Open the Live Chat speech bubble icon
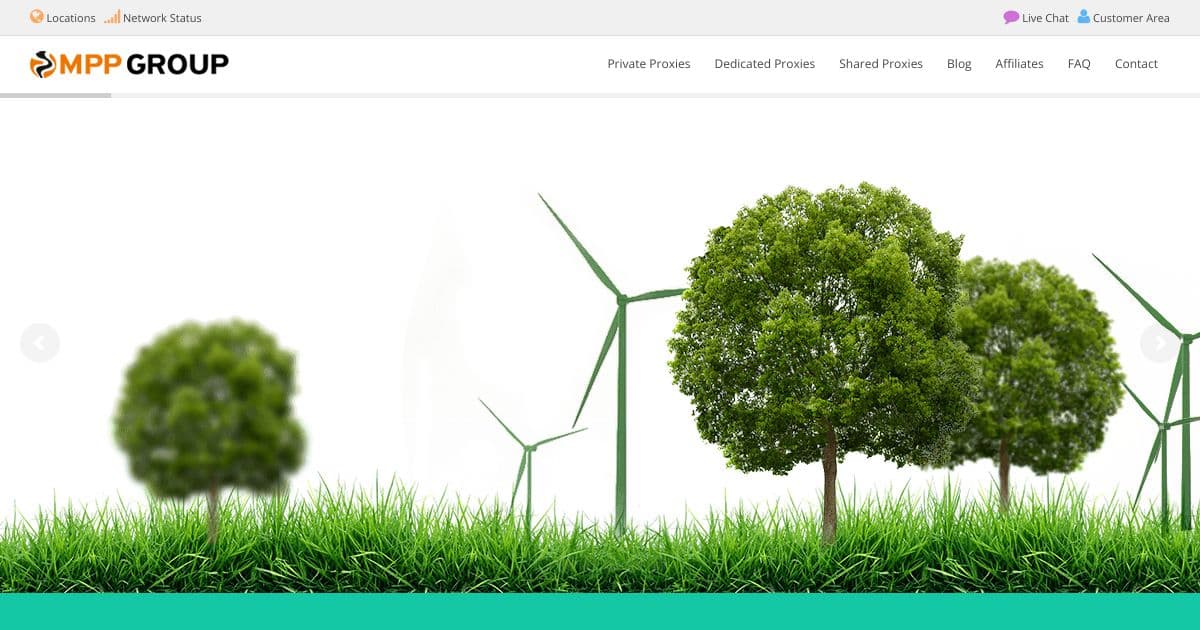The height and width of the screenshot is (630, 1200). [x=1011, y=17]
